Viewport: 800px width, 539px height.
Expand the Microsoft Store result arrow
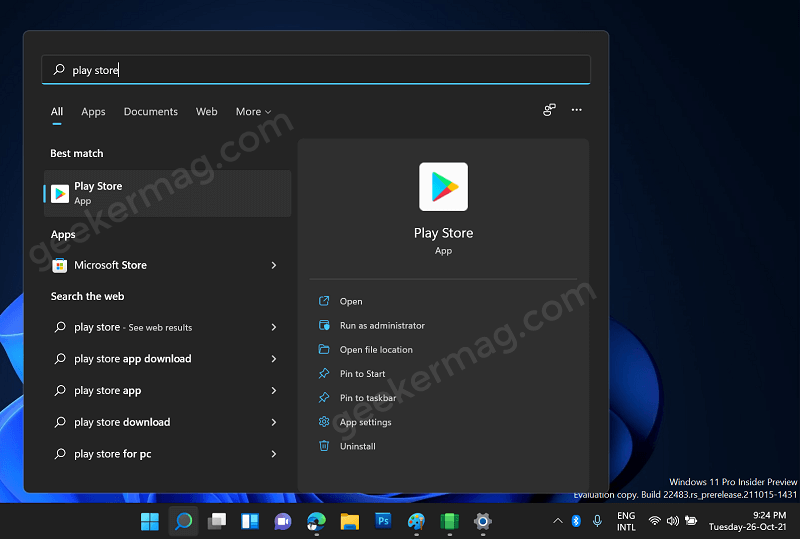pos(274,265)
